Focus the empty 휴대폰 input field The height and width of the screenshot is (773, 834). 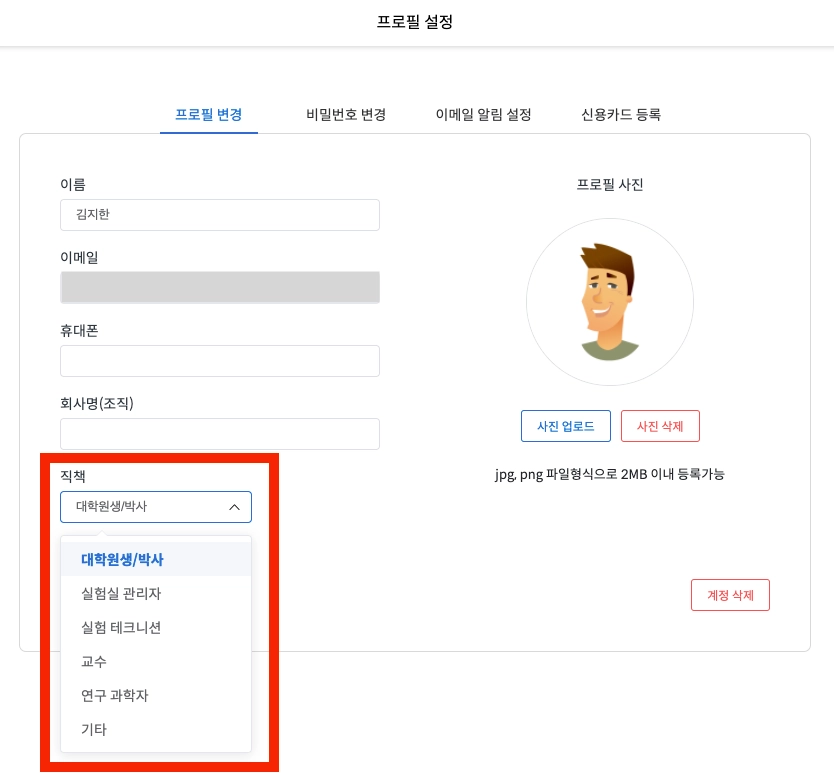pyautogui.click(x=220, y=361)
